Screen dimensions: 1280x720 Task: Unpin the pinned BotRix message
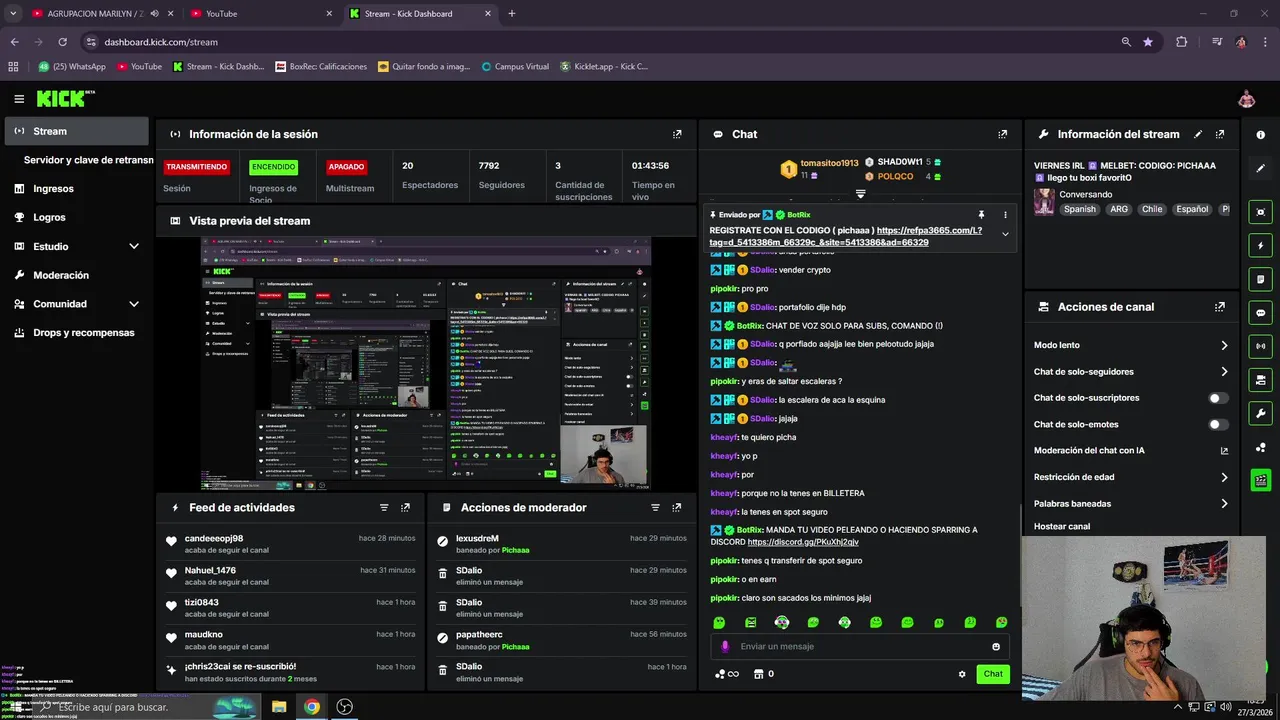(x=981, y=215)
